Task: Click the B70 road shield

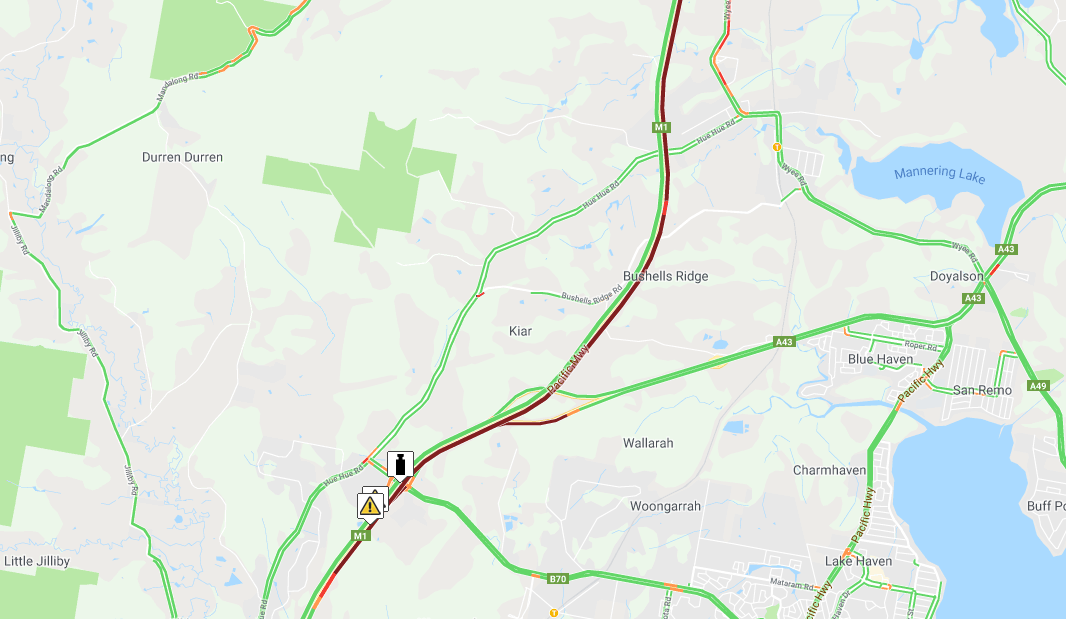Action: coord(557,579)
